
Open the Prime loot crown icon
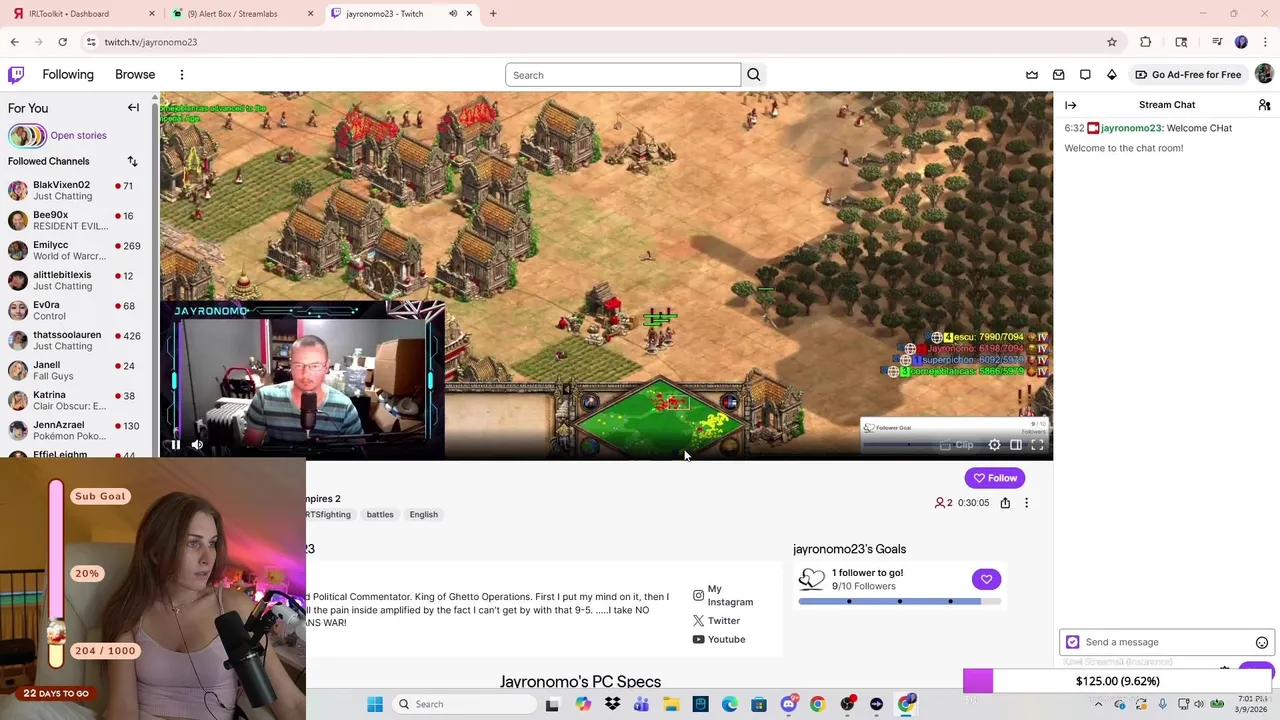1032,75
